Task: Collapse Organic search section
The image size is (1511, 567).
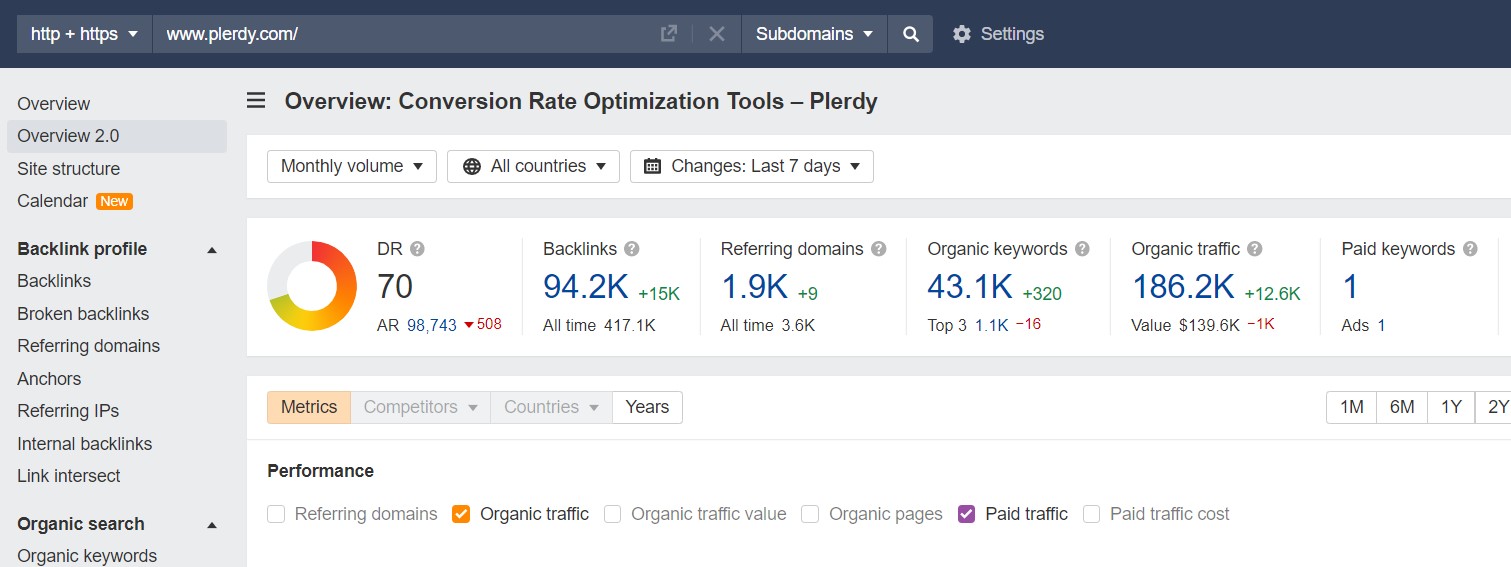Action: [x=212, y=525]
